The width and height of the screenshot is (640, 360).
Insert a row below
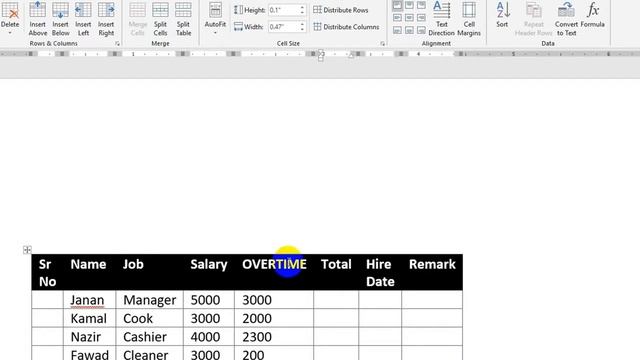click(x=60, y=19)
